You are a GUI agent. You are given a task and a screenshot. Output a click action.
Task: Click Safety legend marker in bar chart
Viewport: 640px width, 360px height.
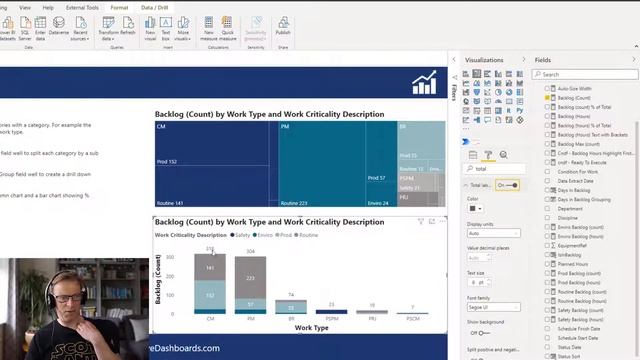coord(232,235)
